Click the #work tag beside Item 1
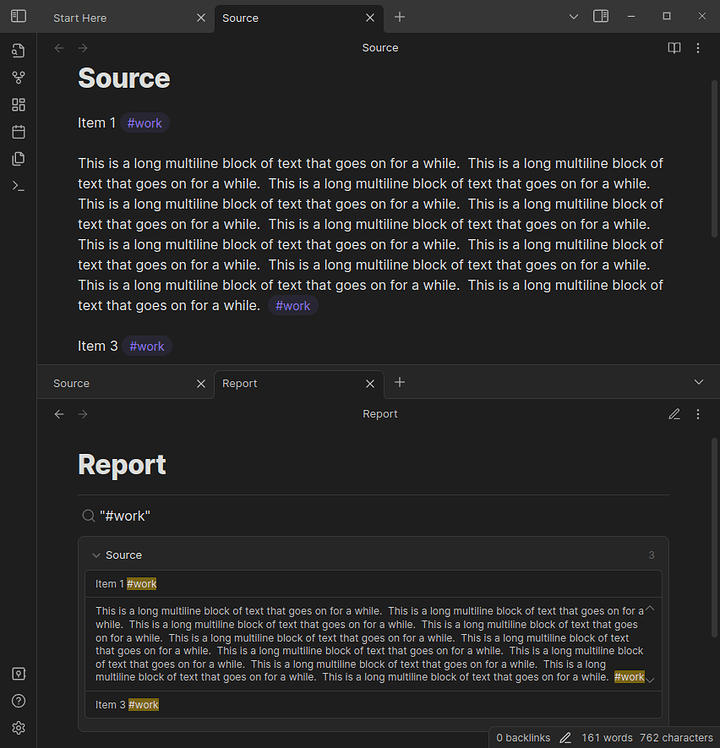Viewport: 720px width, 748px height. (x=145, y=123)
